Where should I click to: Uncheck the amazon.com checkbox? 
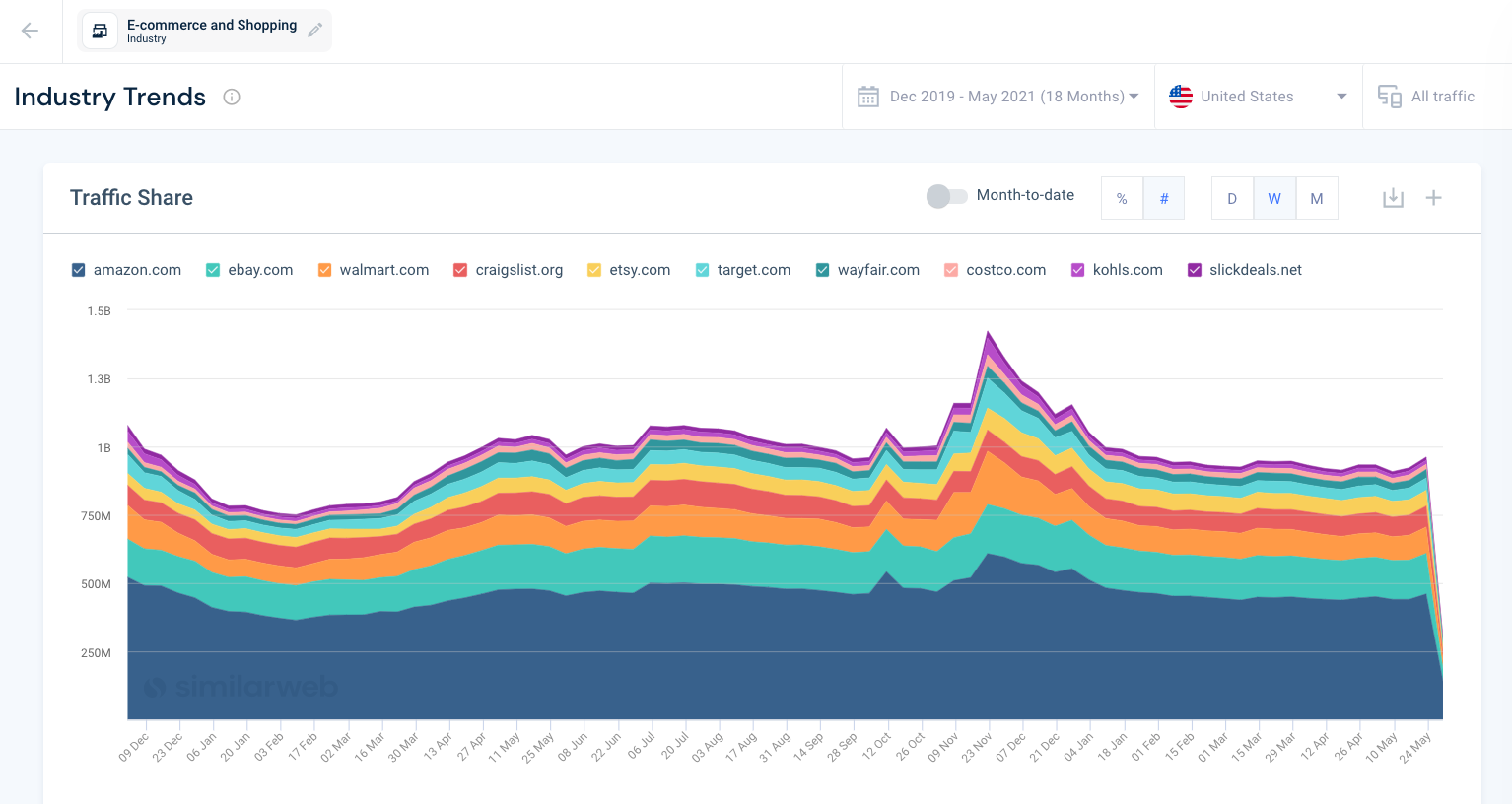77,269
